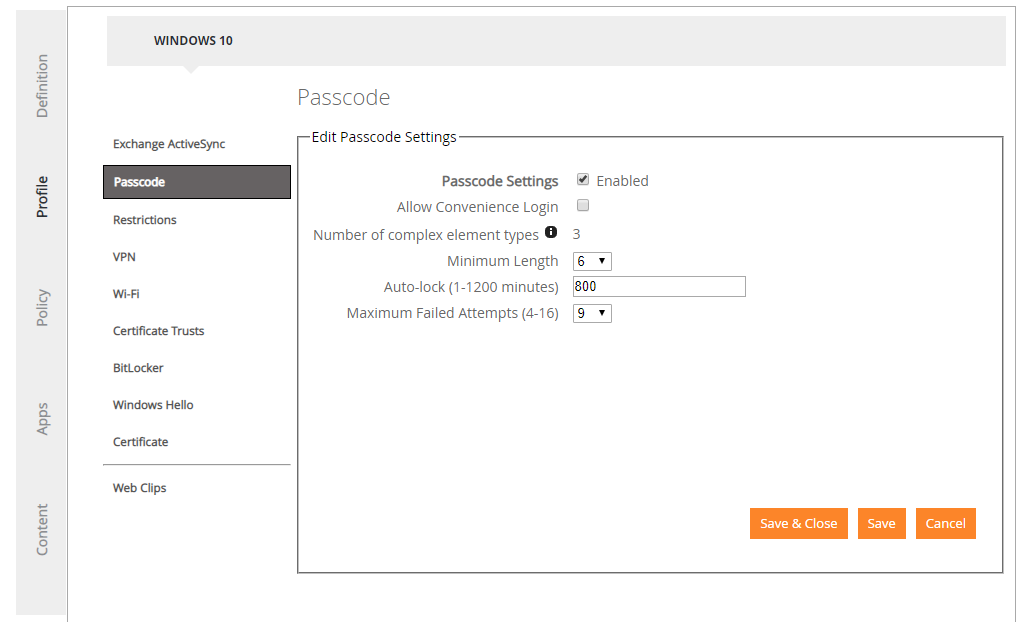The image size is (1029, 622).
Task: Select Passcode in the profile list
Action: pyautogui.click(x=197, y=182)
